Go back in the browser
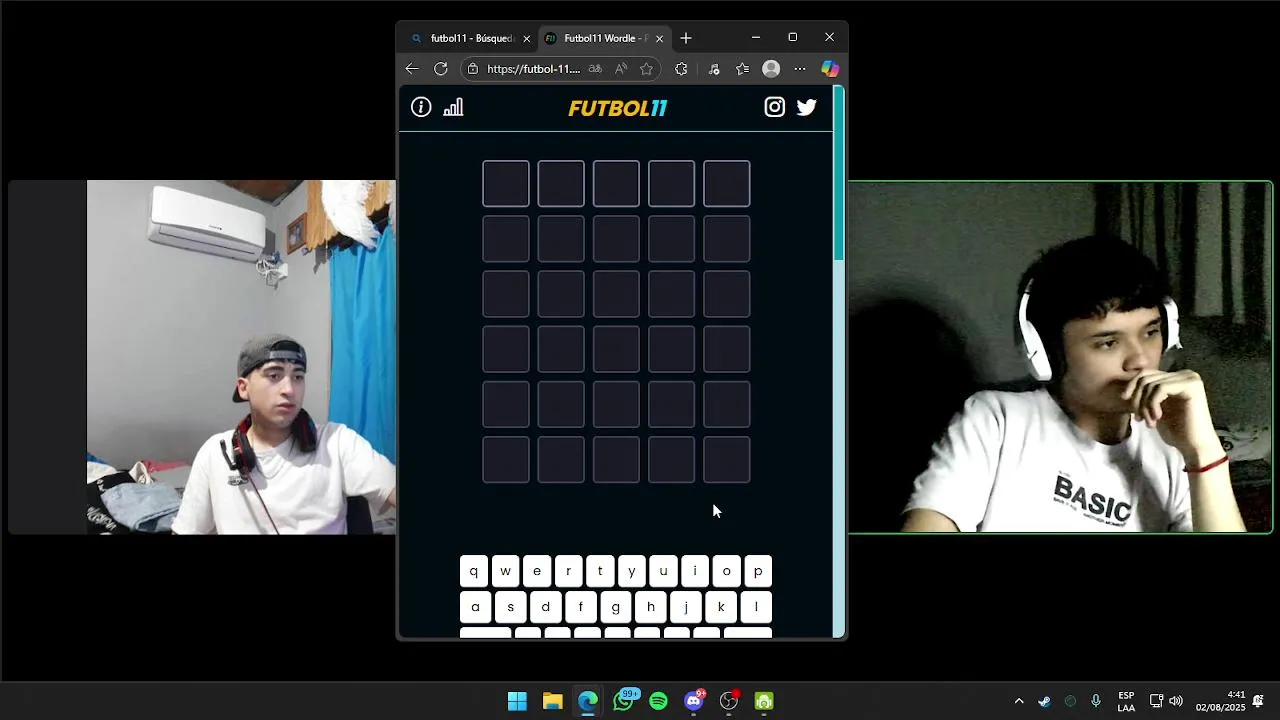The height and width of the screenshot is (720, 1280). 412,69
